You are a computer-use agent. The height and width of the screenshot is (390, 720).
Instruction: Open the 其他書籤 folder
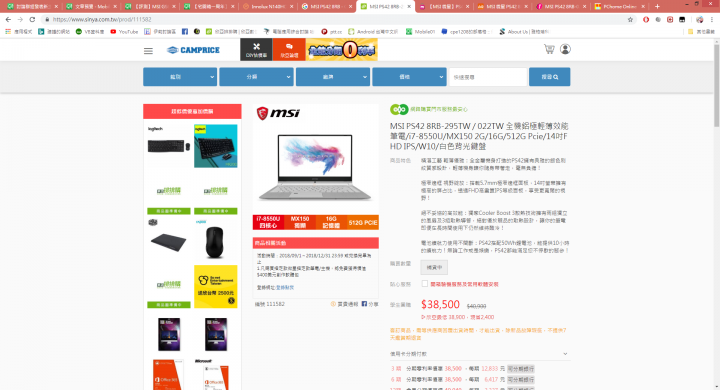[701, 32]
